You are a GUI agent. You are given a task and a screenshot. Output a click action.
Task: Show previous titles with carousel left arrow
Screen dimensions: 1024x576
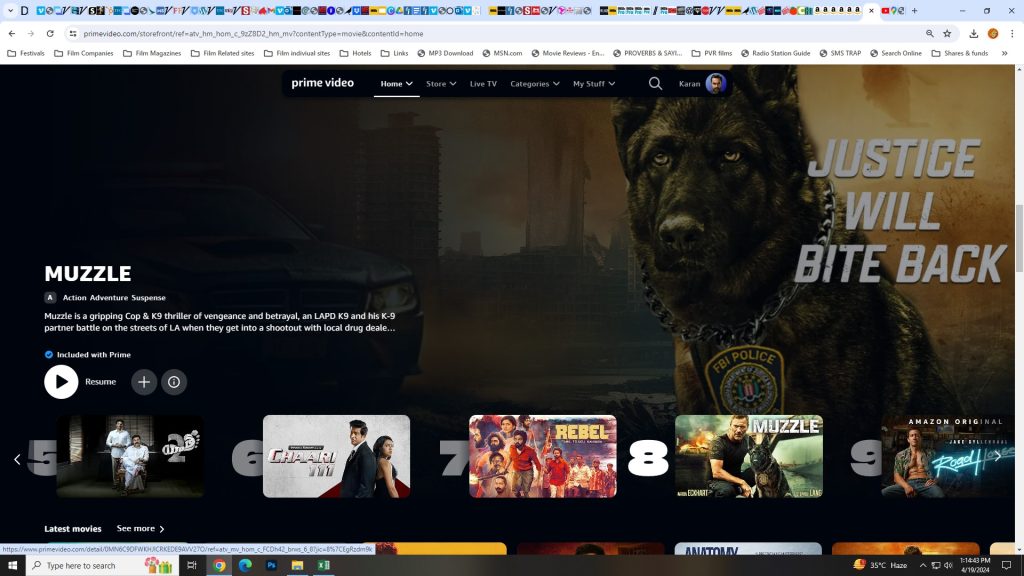(x=17, y=459)
